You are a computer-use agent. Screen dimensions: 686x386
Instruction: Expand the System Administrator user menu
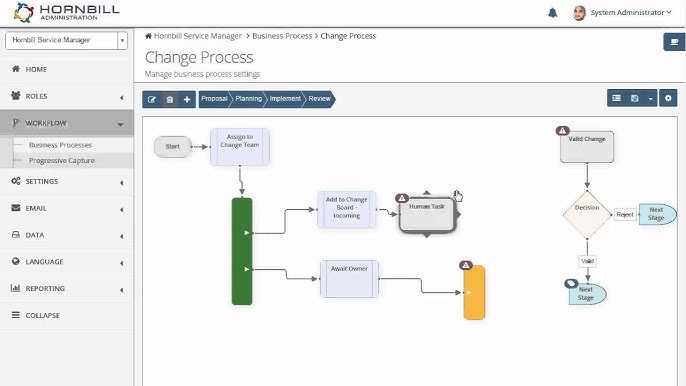(x=623, y=13)
